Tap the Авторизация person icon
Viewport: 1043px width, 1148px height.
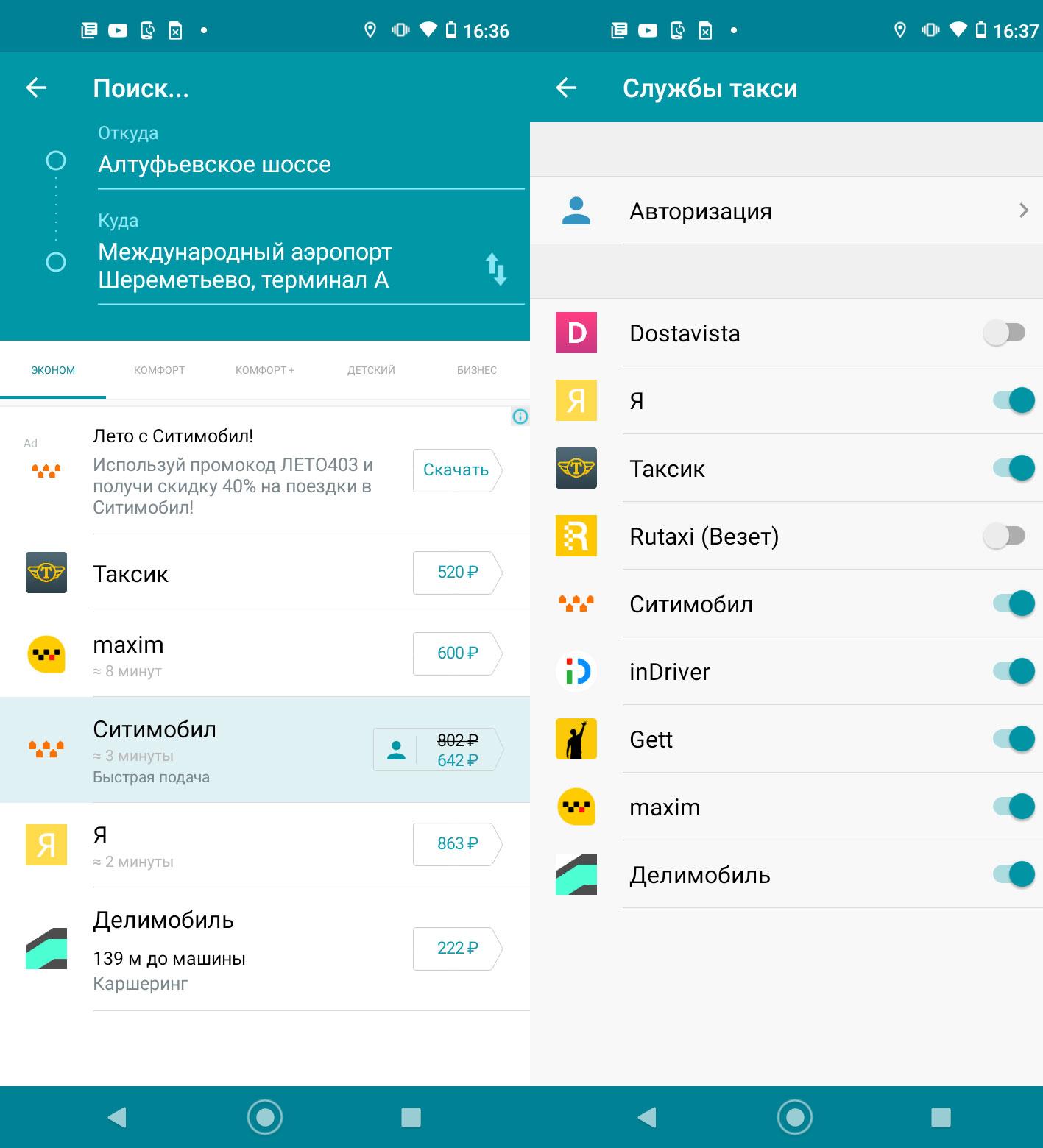(x=576, y=211)
